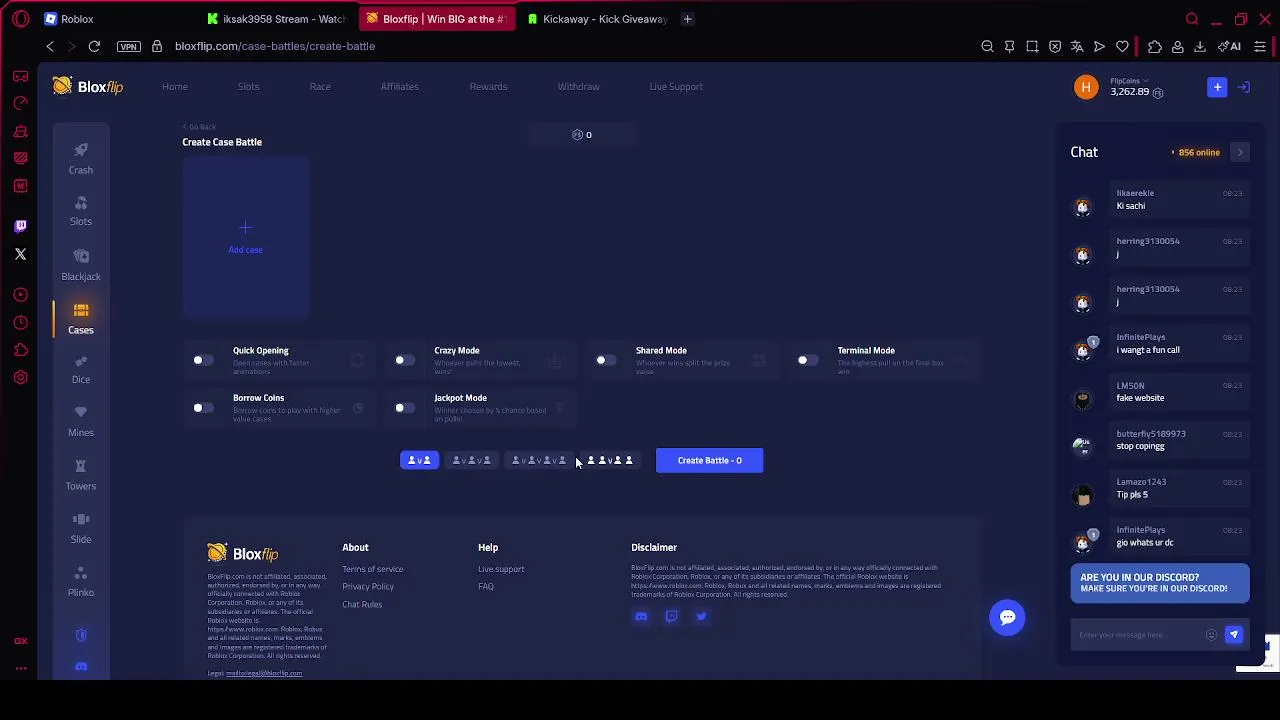
Task: Click the VPN badge in the address bar
Action: (x=129, y=46)
